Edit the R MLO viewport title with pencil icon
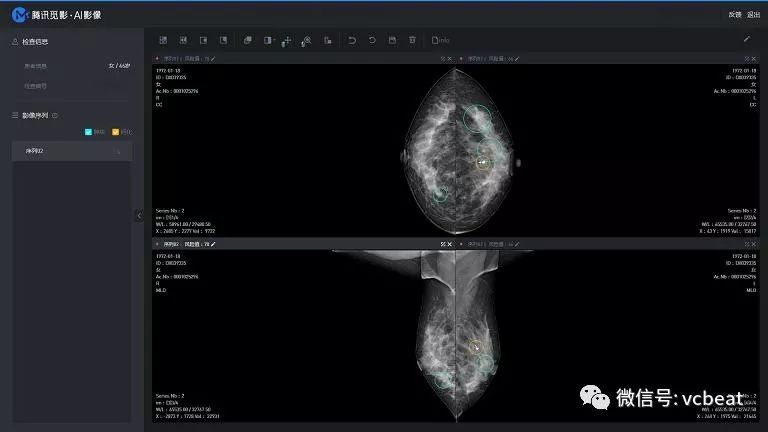Image resolution: width=768 pixels, height=432 pixels. (x=213, y=244)
